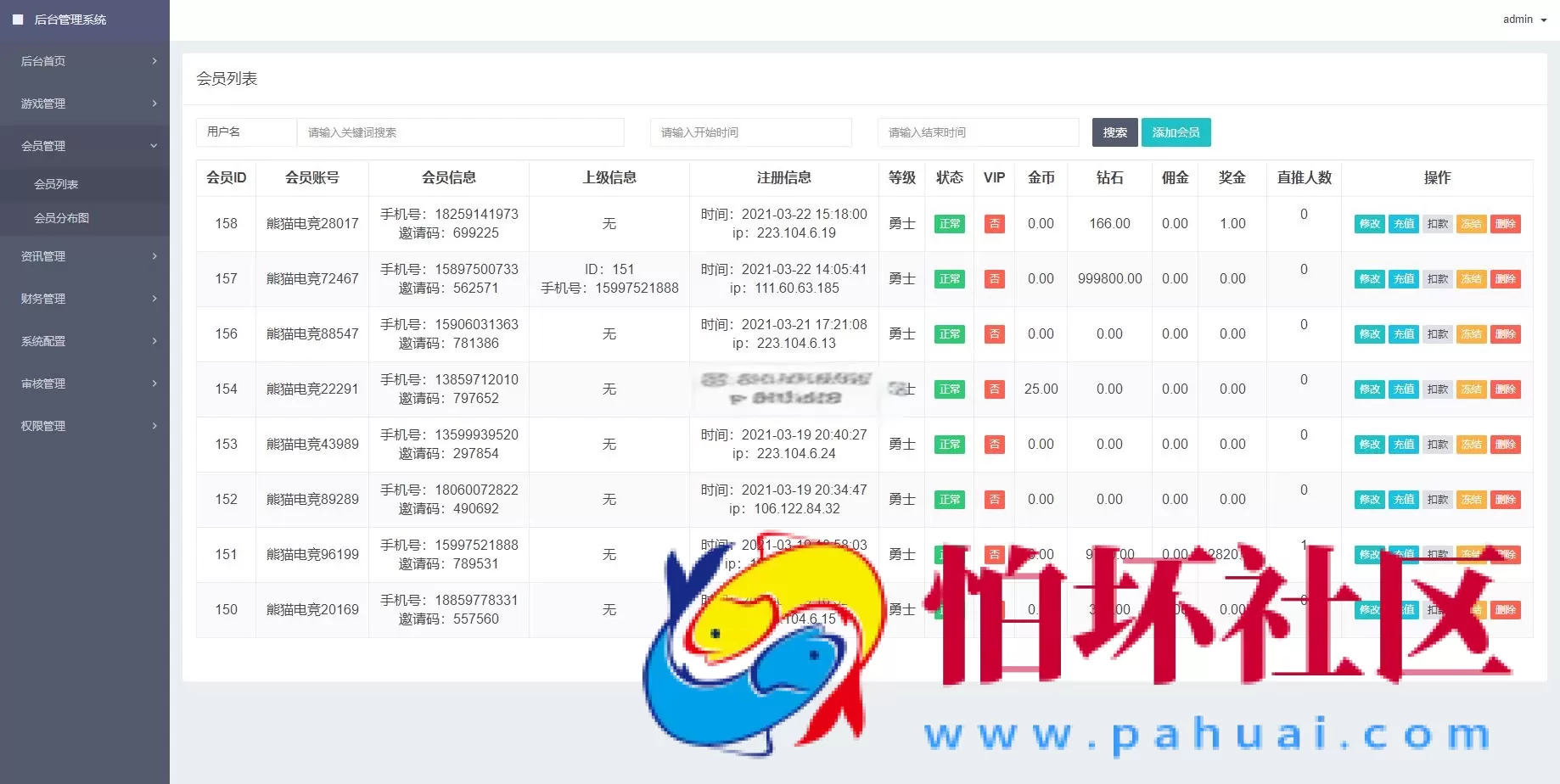Click 修改 button for member 158
1560x784 pixels.
tap(1368, 223)
